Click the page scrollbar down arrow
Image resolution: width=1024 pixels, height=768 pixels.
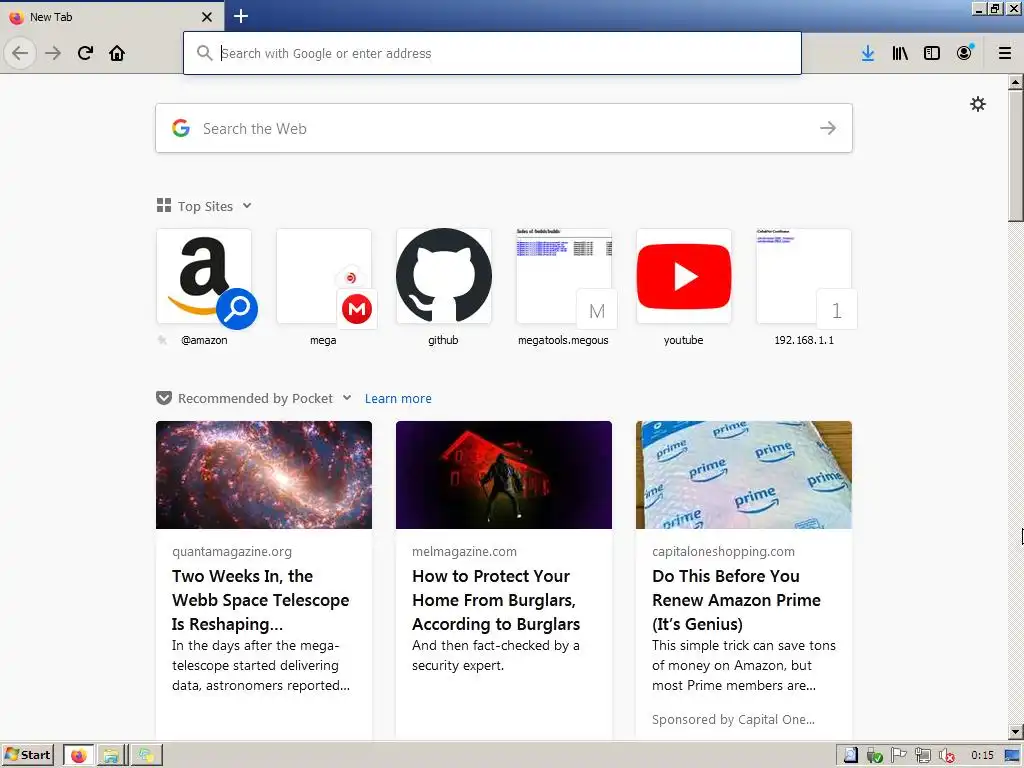1016,732
